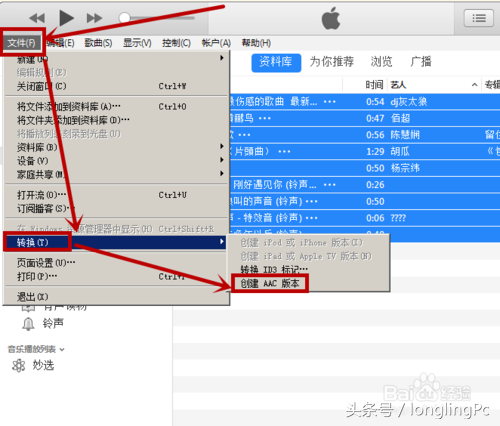
Task: Choose 将文件夹添加到资料库(D) menu item
Action: point(116,120)
